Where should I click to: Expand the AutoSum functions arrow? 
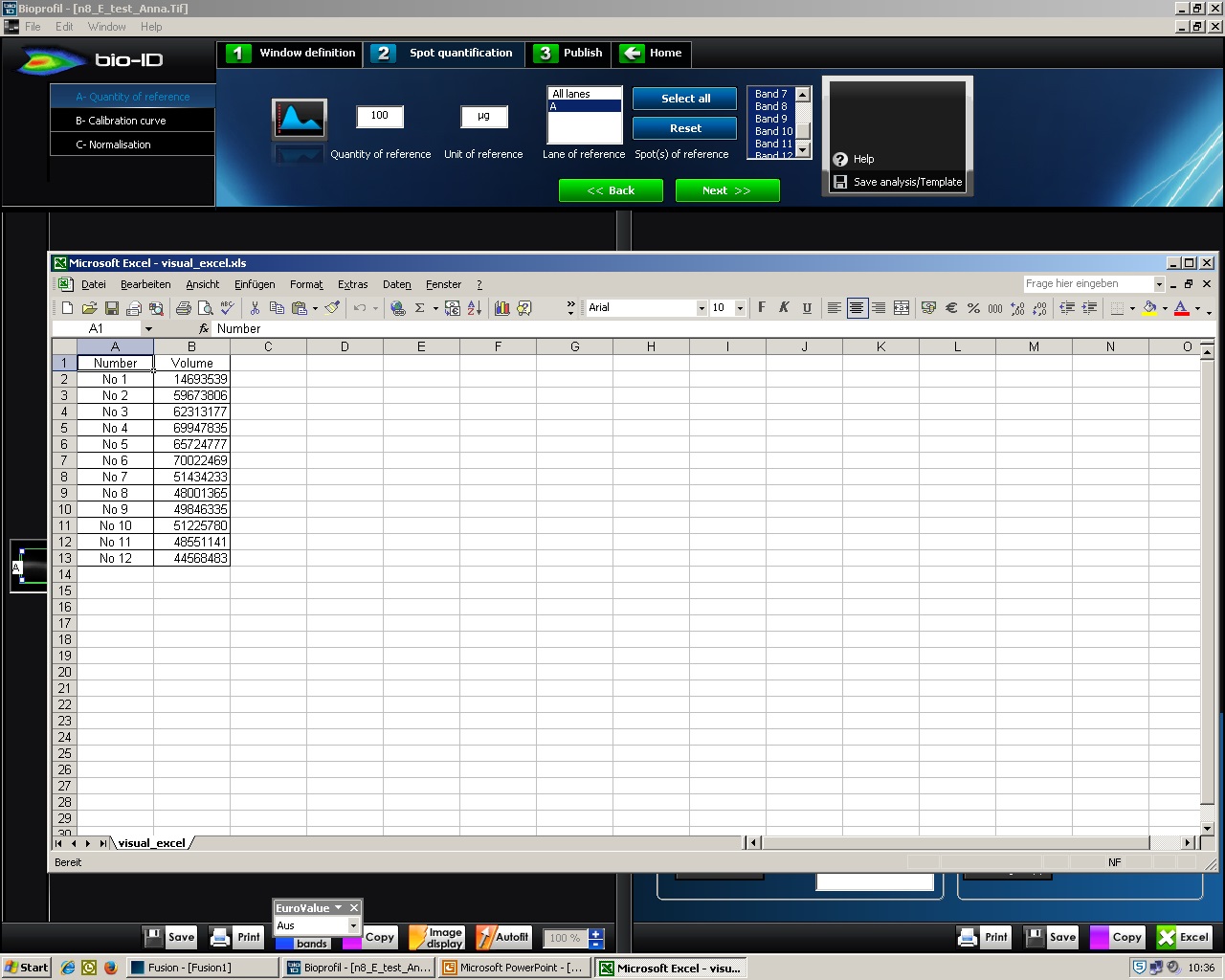(x=435, y=308)
